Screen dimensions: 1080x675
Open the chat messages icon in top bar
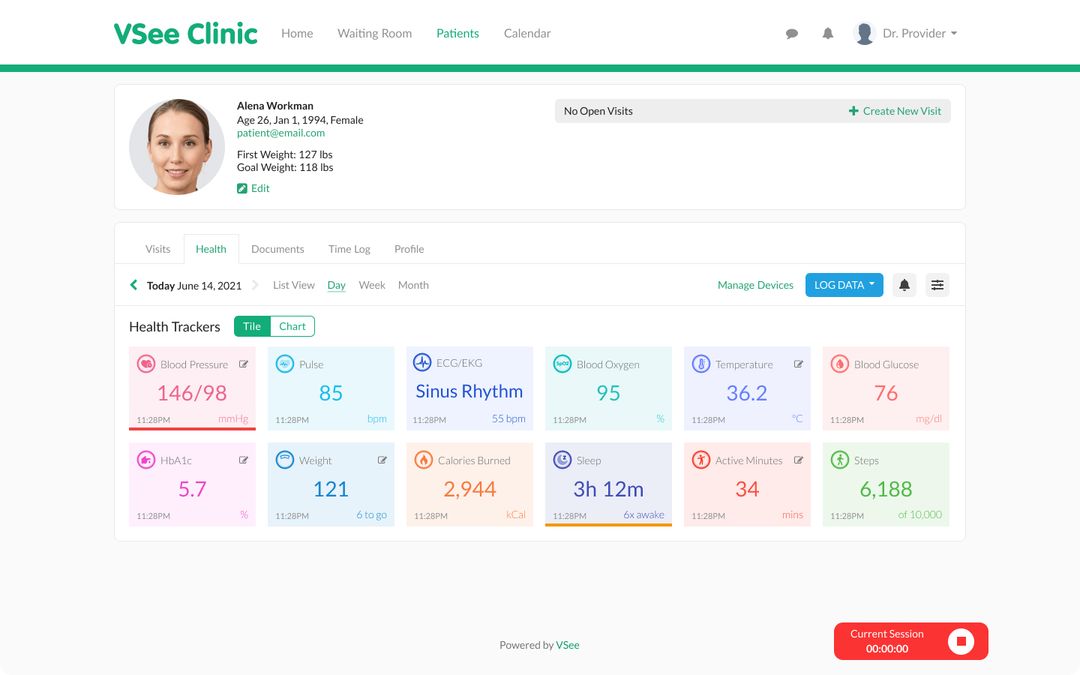click(791, 33)
